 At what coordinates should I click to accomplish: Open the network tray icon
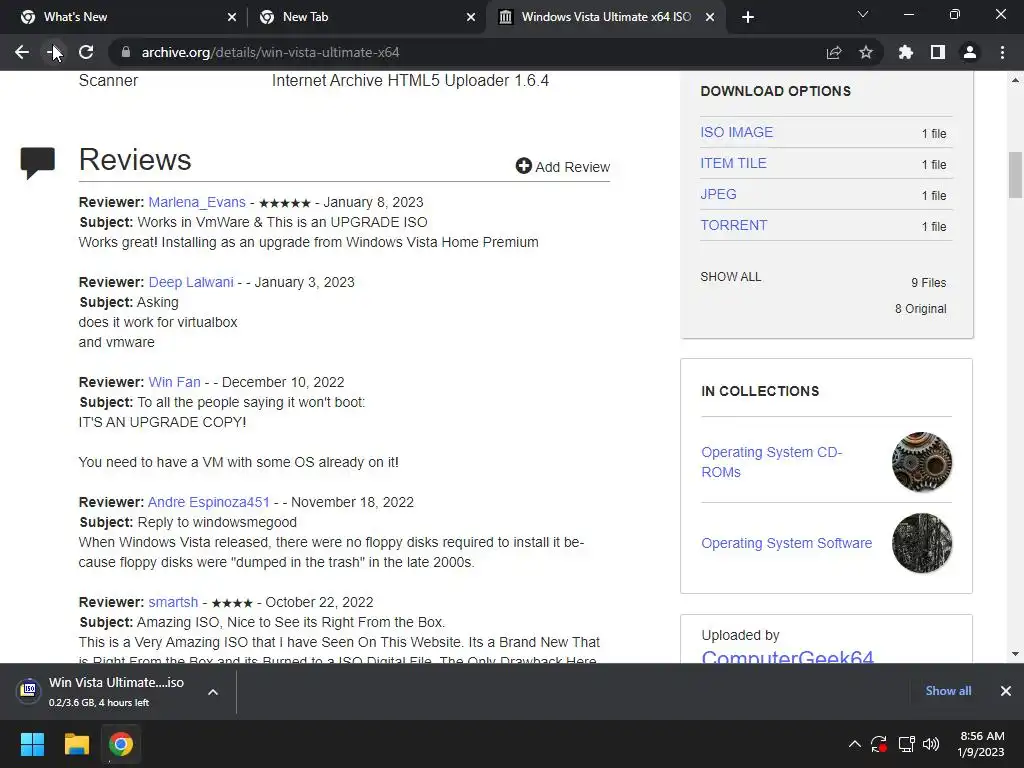click(x=906, y=744)
